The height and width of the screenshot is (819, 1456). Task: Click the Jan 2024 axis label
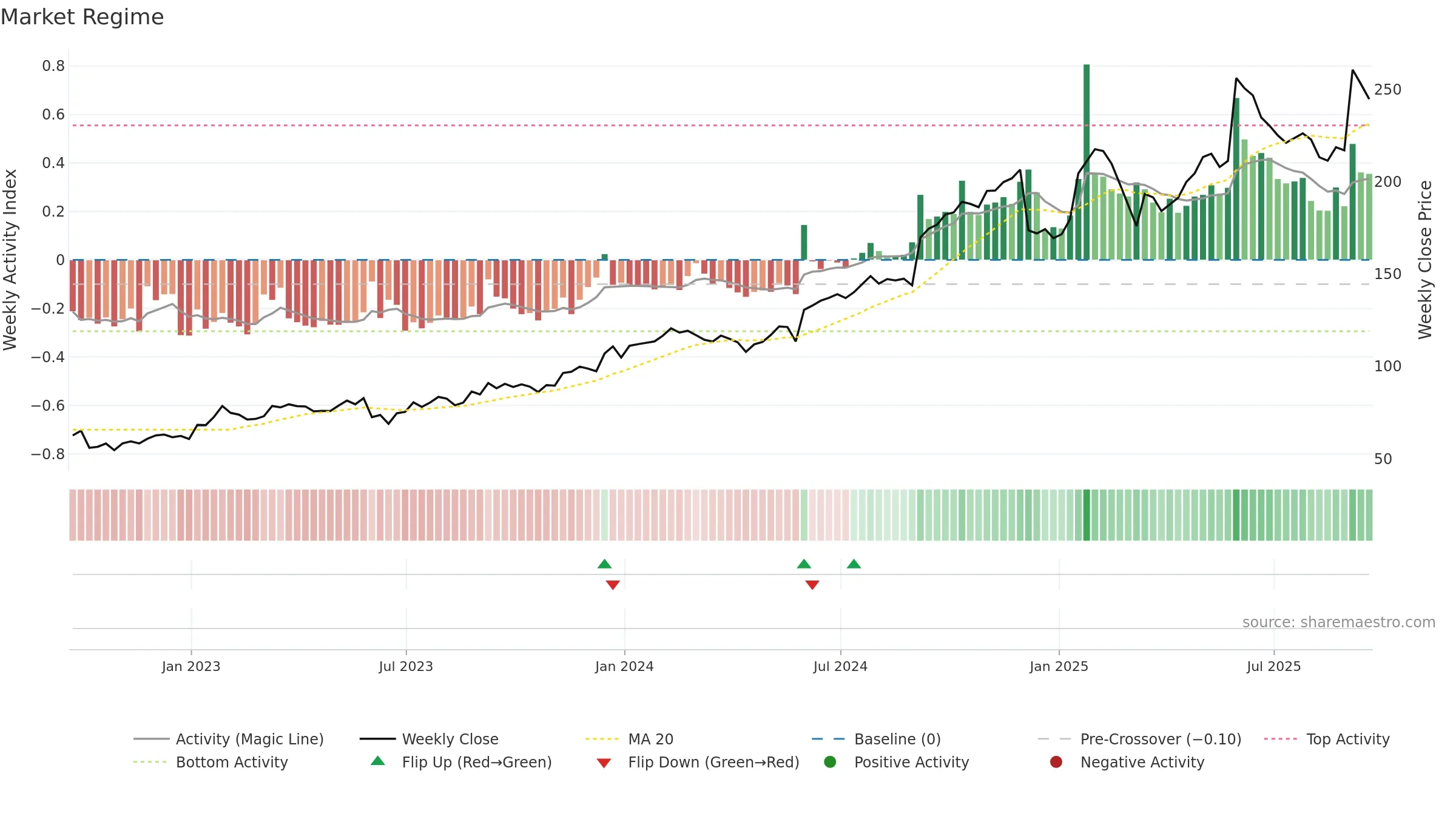[x=624, y=666]
